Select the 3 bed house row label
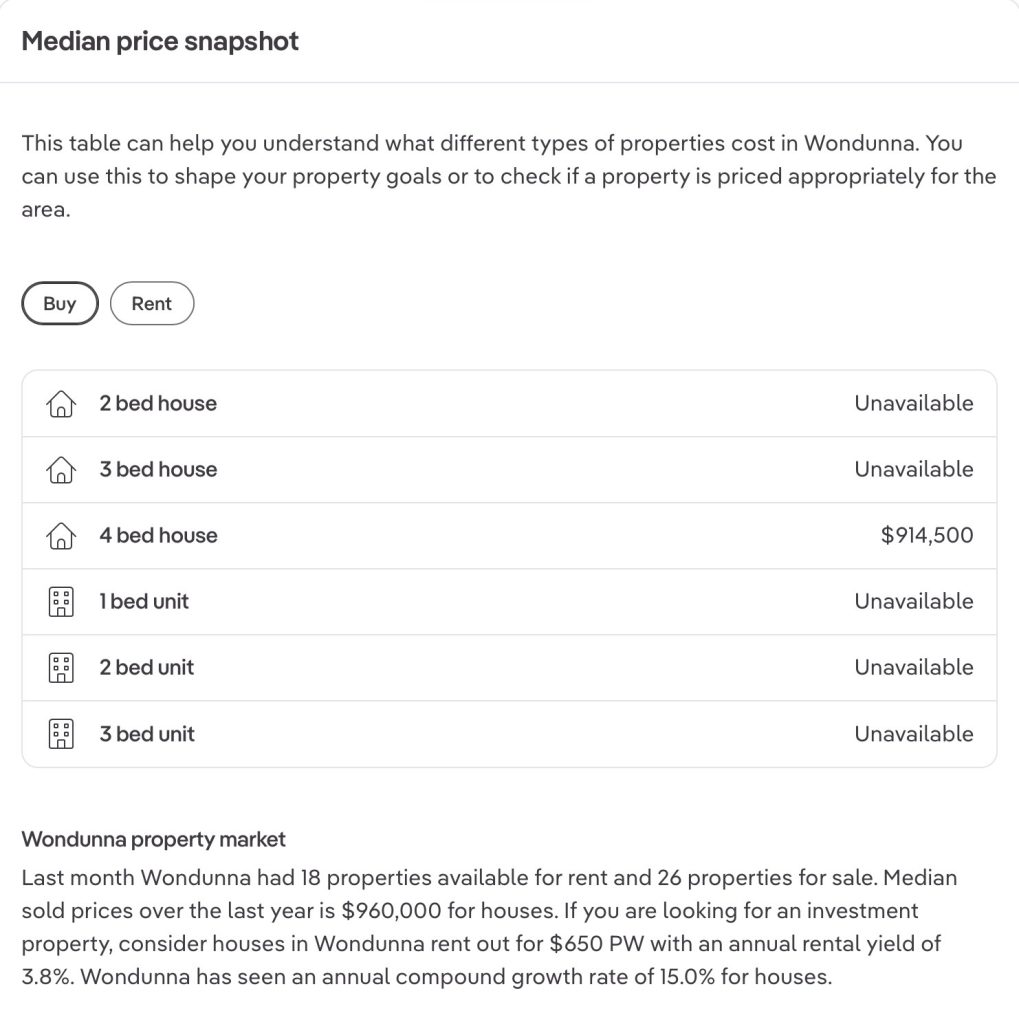 [158, 470]
